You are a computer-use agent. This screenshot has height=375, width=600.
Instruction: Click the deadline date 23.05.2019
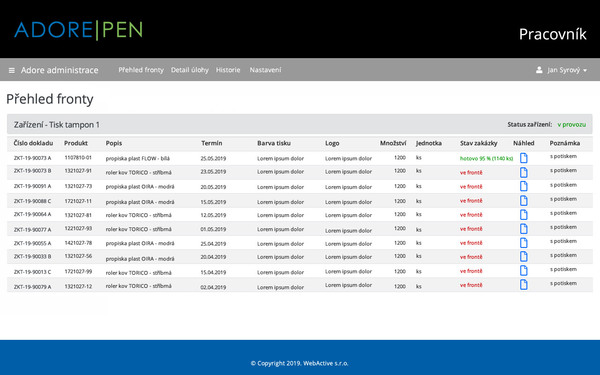[213, 172]
